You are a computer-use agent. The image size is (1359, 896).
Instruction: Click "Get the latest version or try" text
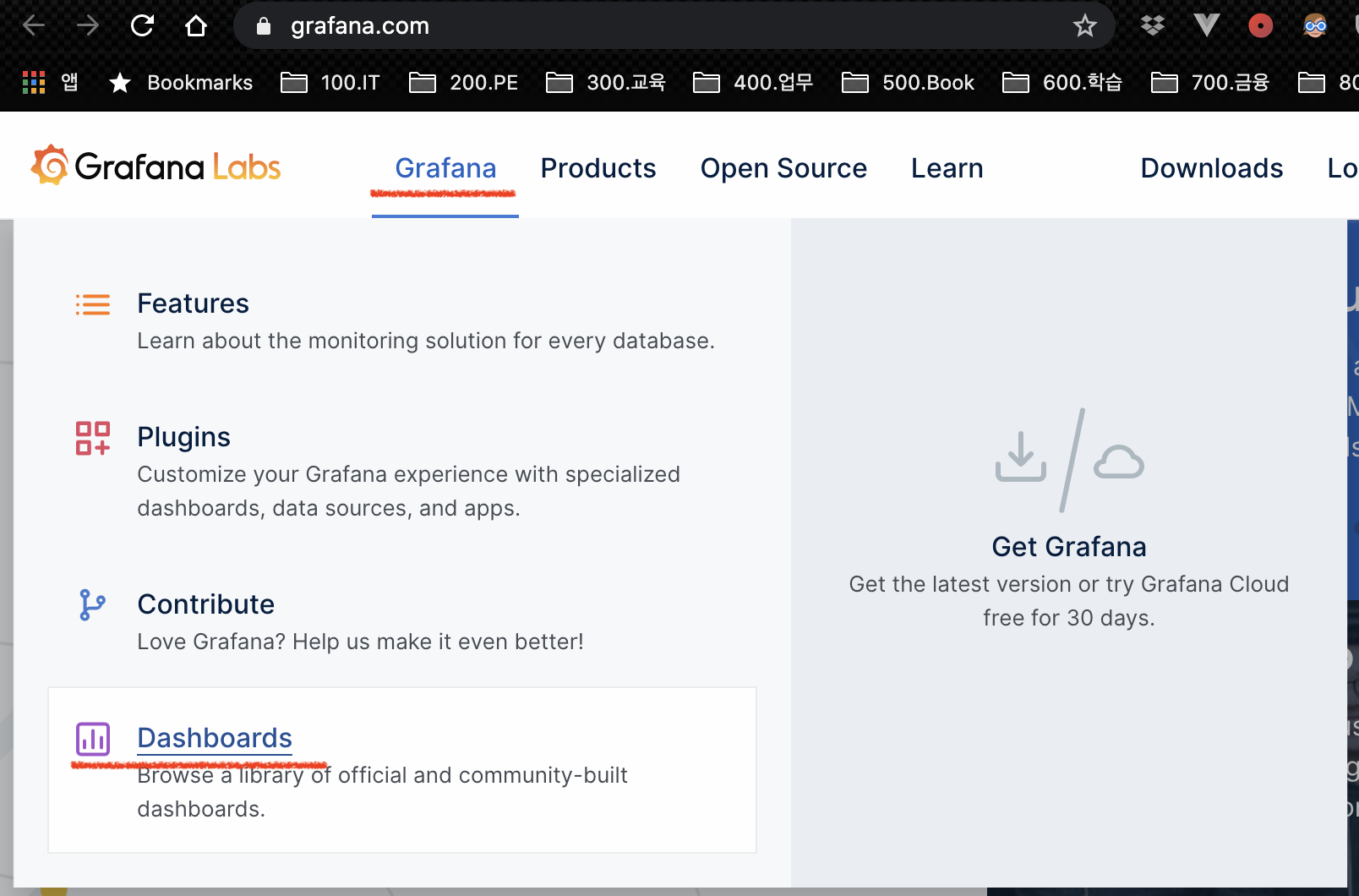click(x=1069, y=601)
